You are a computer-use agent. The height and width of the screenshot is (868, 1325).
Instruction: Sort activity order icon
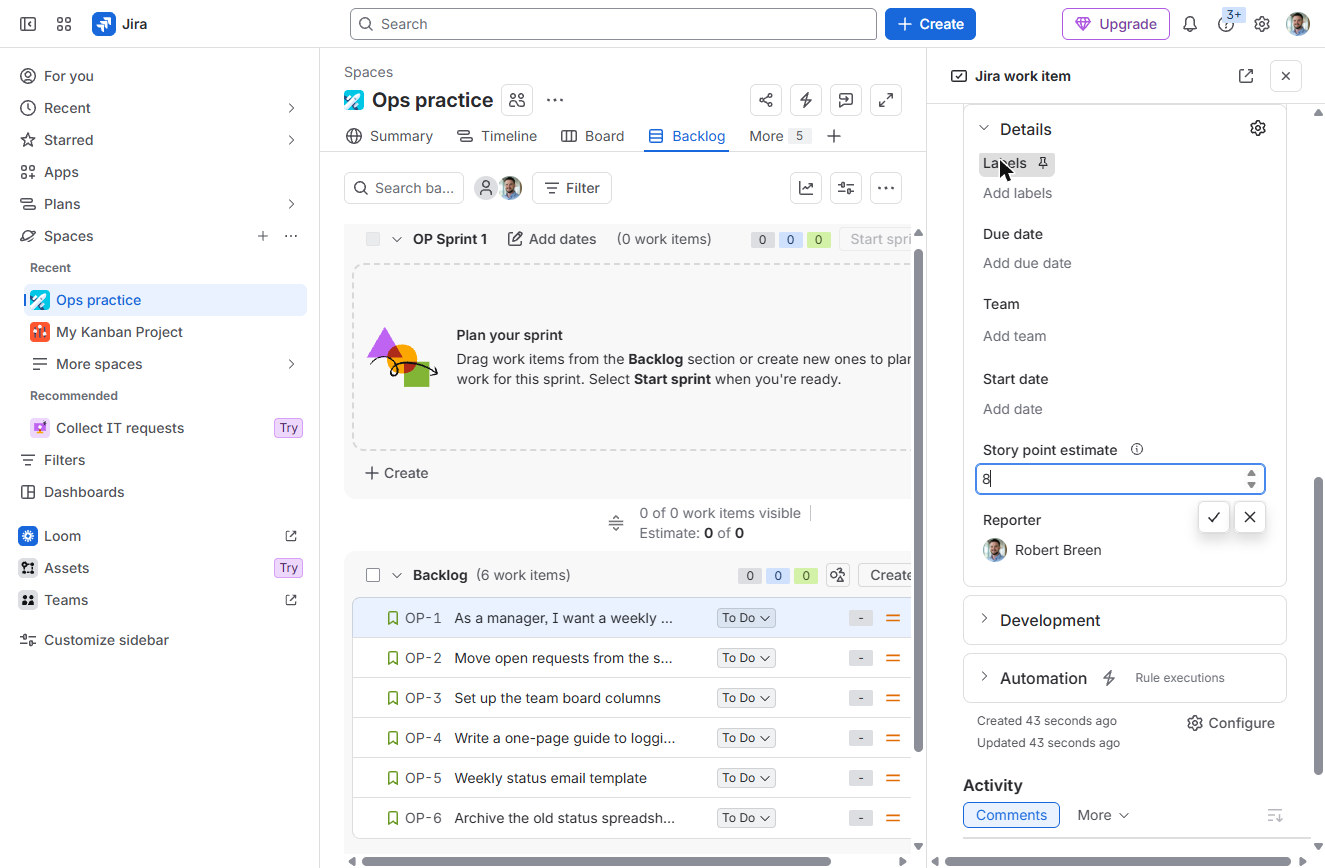pos(1275,815)
